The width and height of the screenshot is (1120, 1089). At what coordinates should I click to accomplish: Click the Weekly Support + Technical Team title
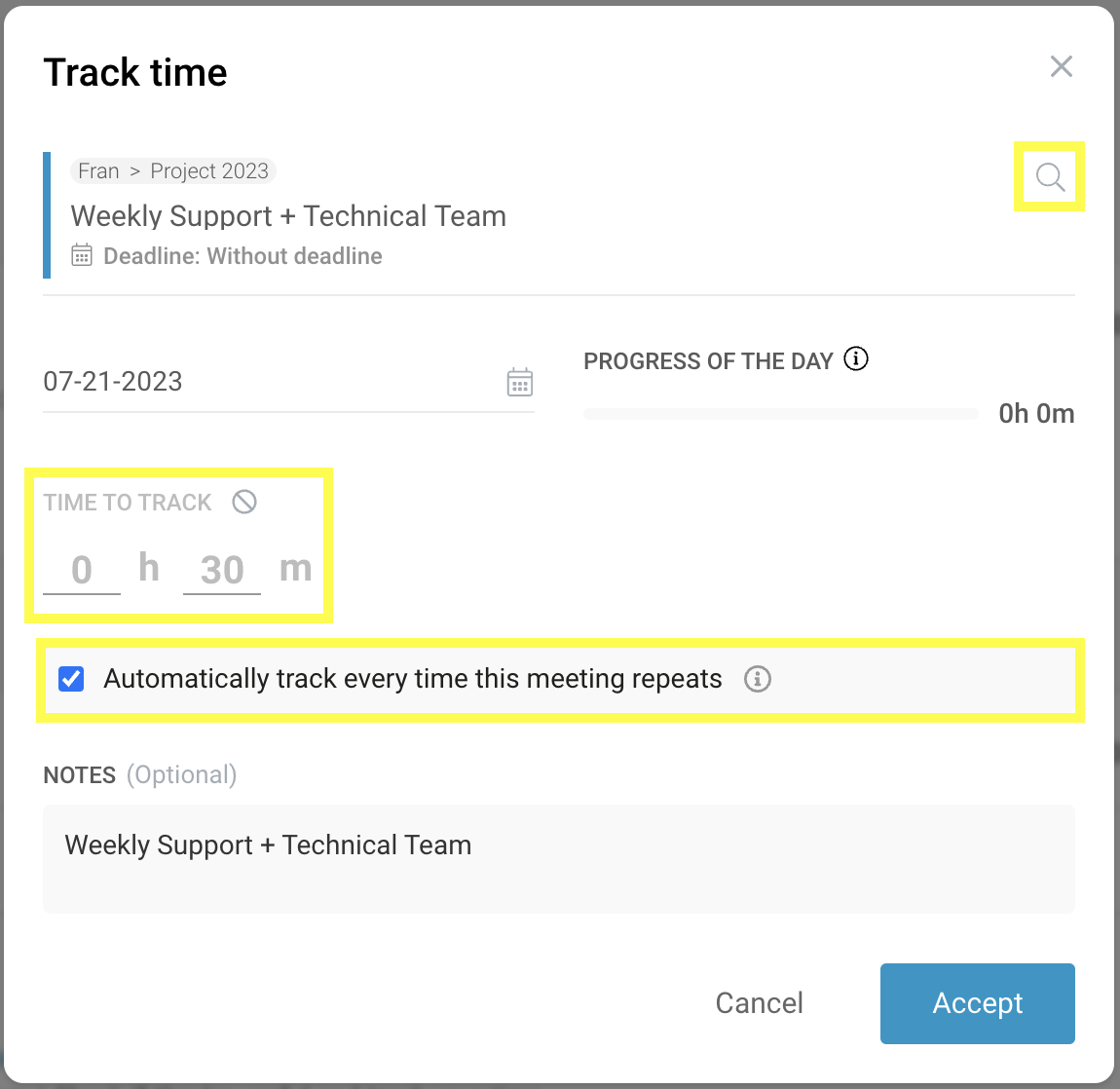click(288, 216)
